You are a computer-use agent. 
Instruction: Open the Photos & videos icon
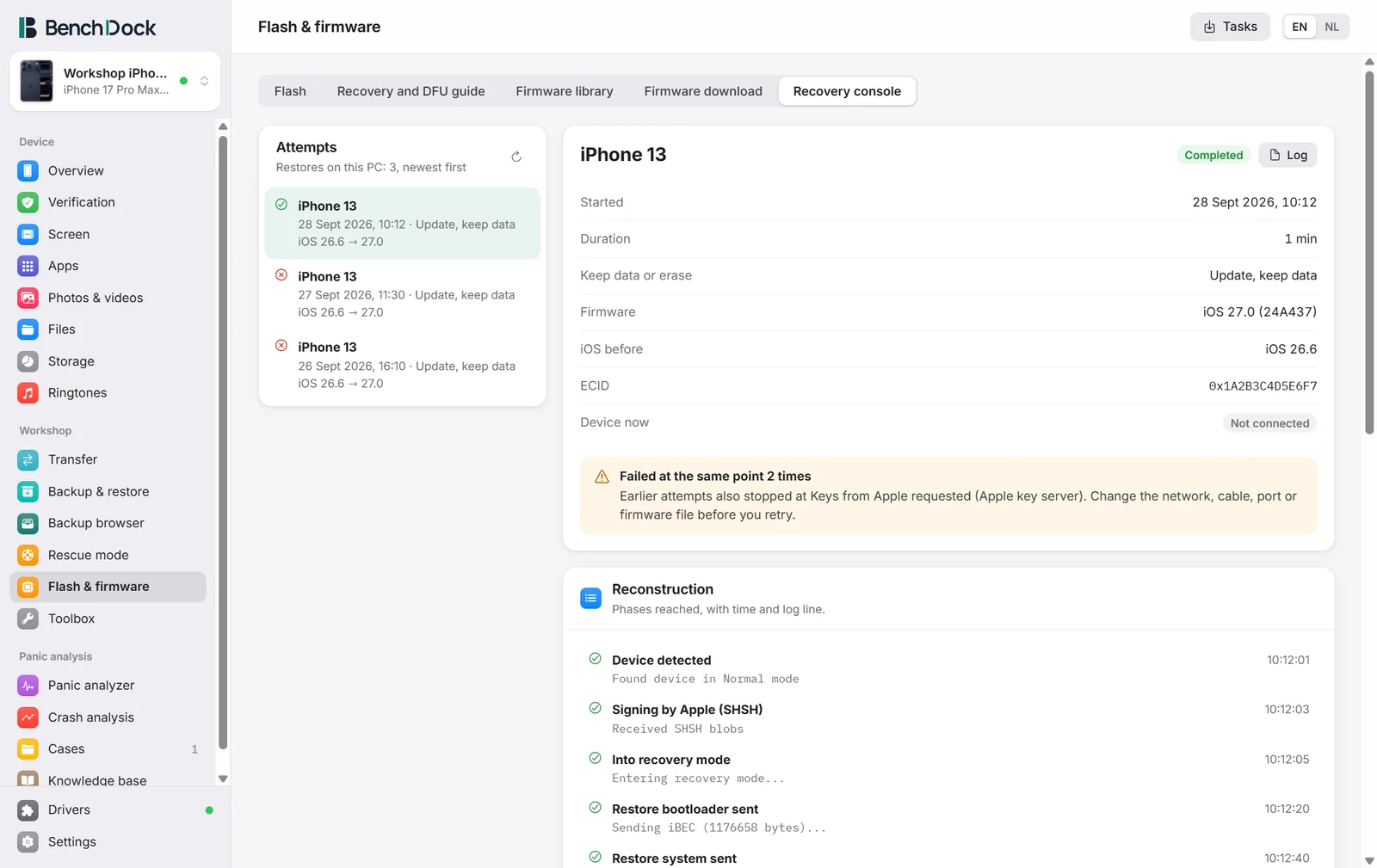(28, 298)
